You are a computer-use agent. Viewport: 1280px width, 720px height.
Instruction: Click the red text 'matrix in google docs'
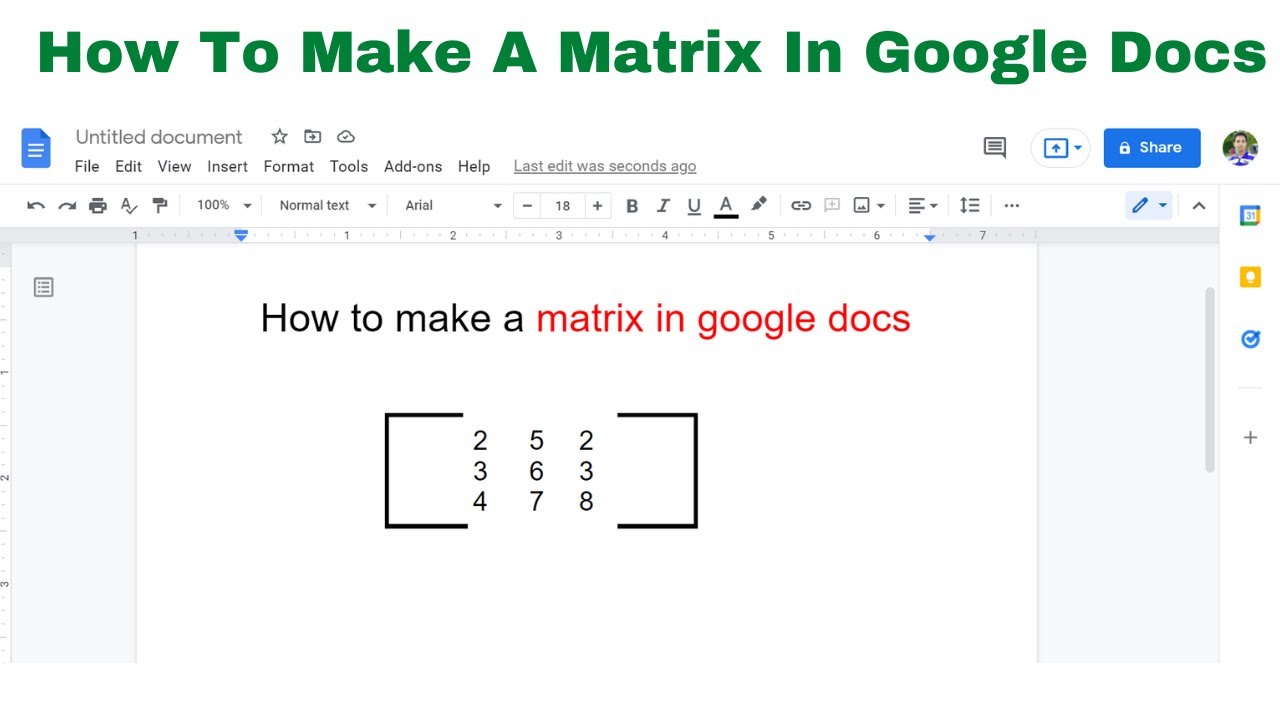(x=723, y=319)
